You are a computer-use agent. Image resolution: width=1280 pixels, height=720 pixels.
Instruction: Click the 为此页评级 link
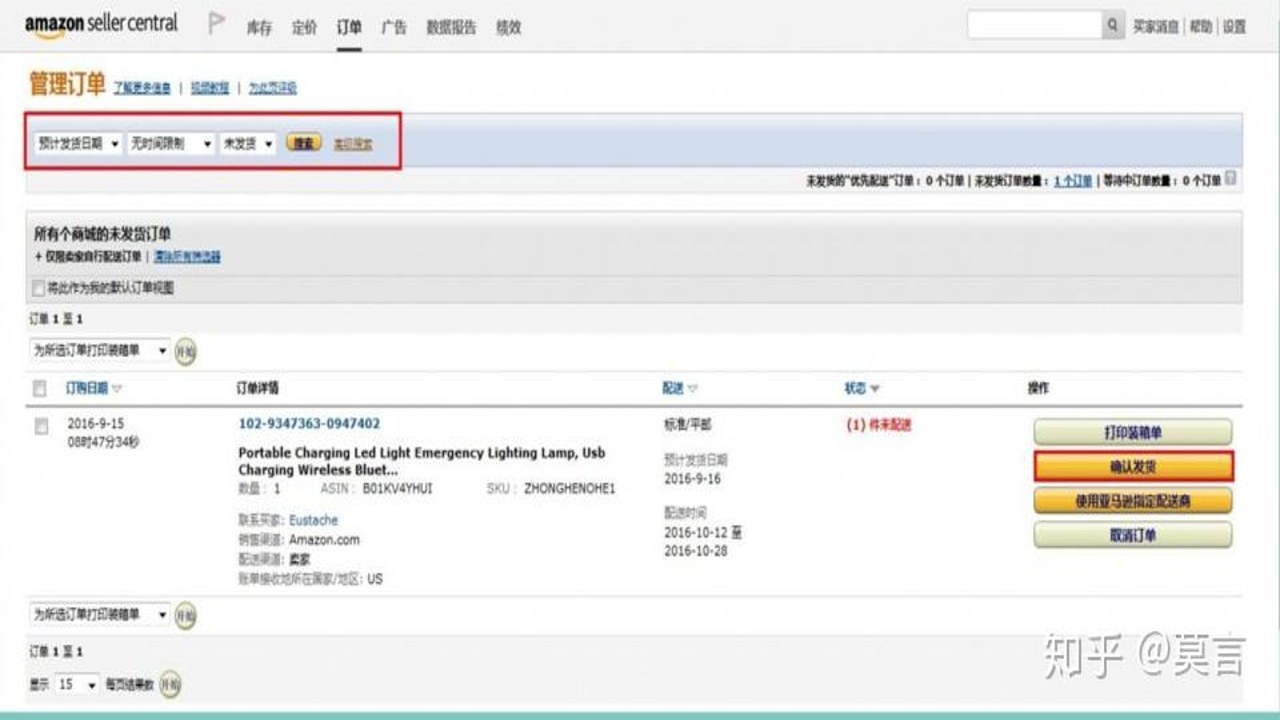click(x=273, y=88)
